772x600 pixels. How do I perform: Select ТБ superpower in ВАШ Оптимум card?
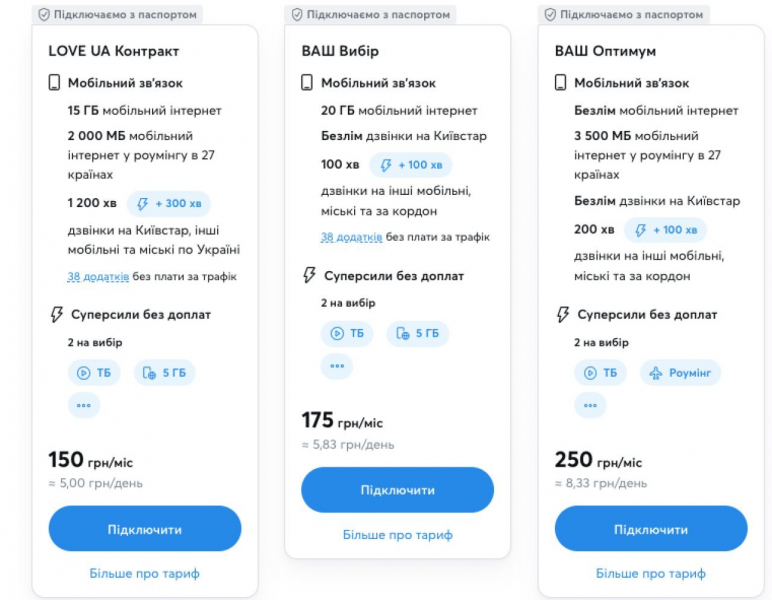point(600,373)
